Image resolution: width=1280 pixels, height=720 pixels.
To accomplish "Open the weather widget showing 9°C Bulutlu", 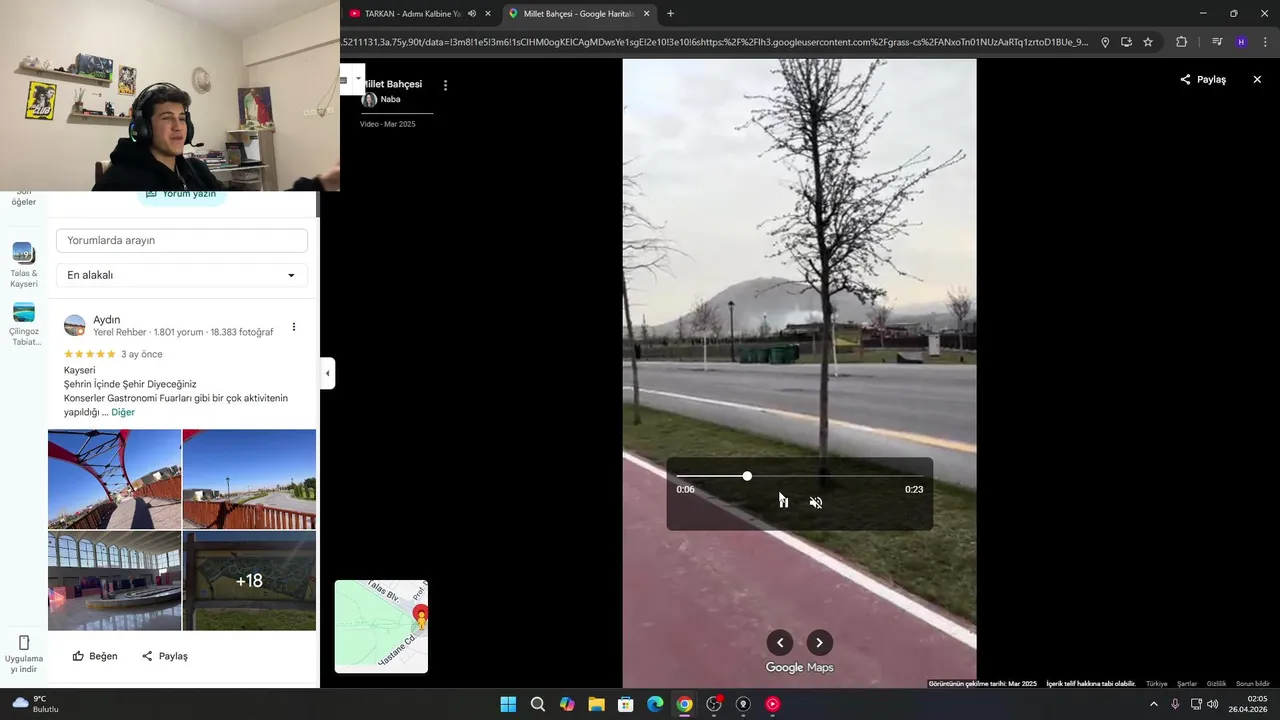I will (x=35, y=704).
